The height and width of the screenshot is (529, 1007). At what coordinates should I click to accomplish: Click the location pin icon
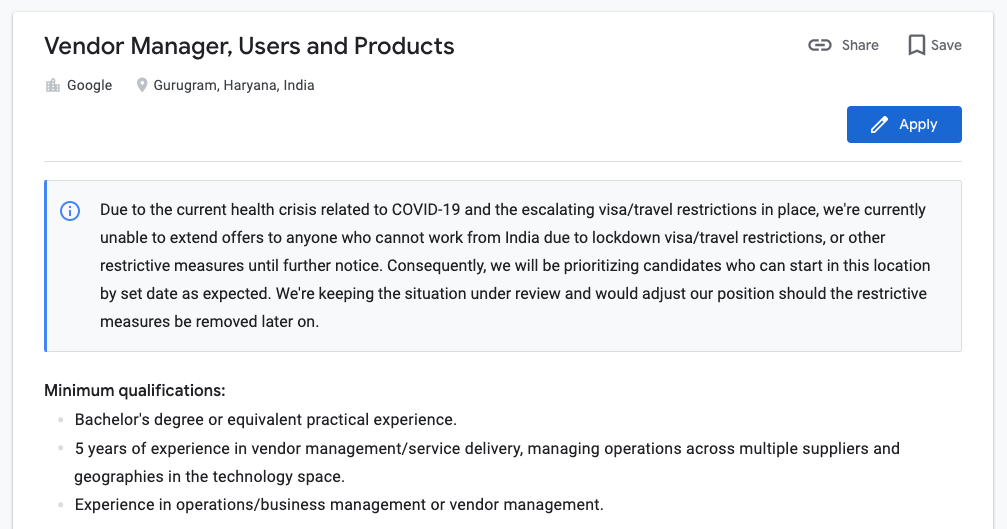tap(142, 85)
